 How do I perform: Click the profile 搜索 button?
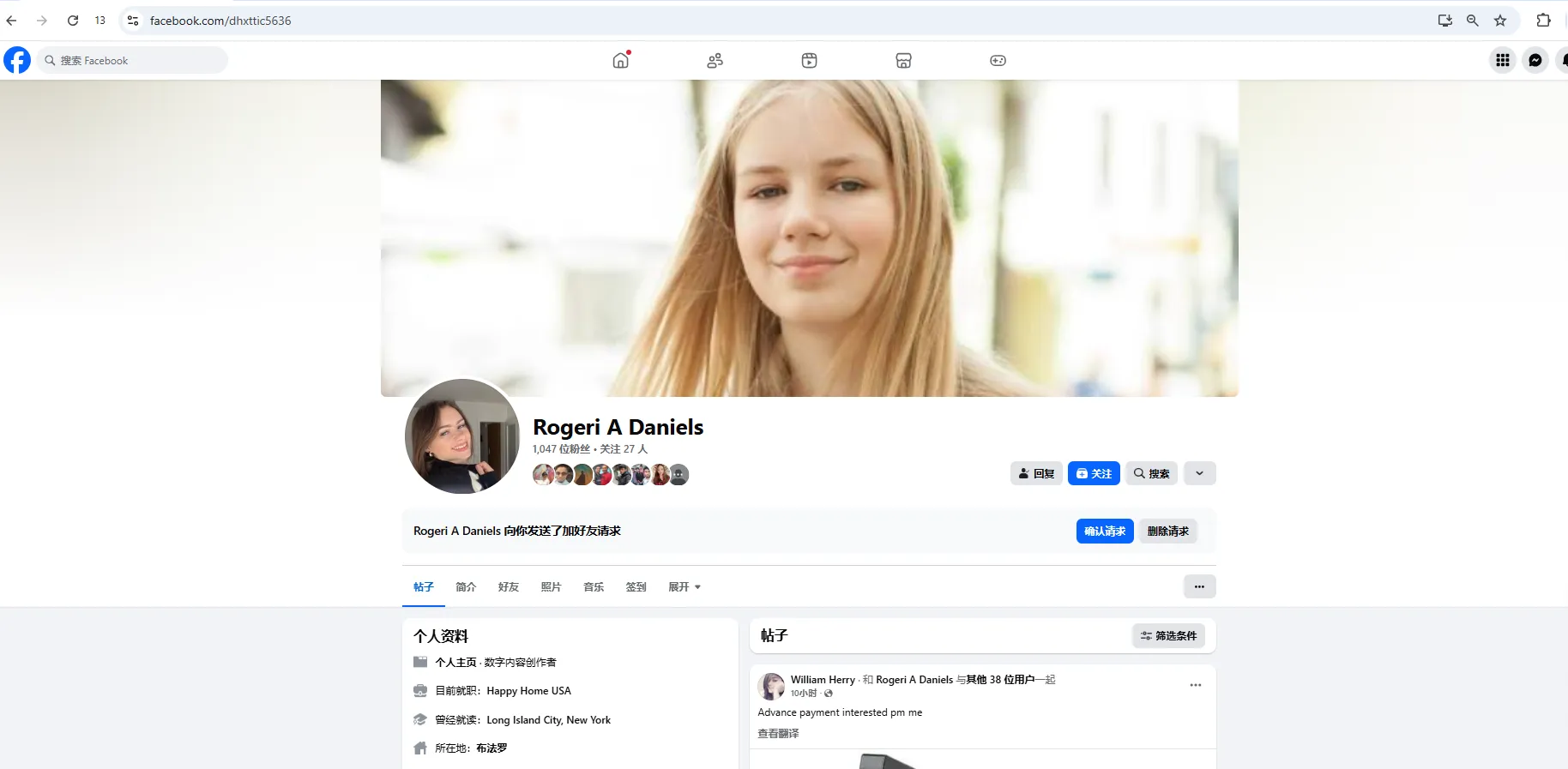pos(1151,473)
